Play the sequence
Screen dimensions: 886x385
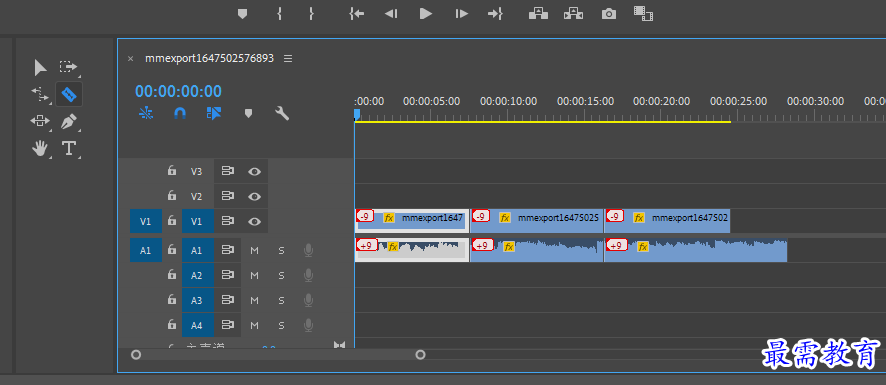tap(426, 14)
